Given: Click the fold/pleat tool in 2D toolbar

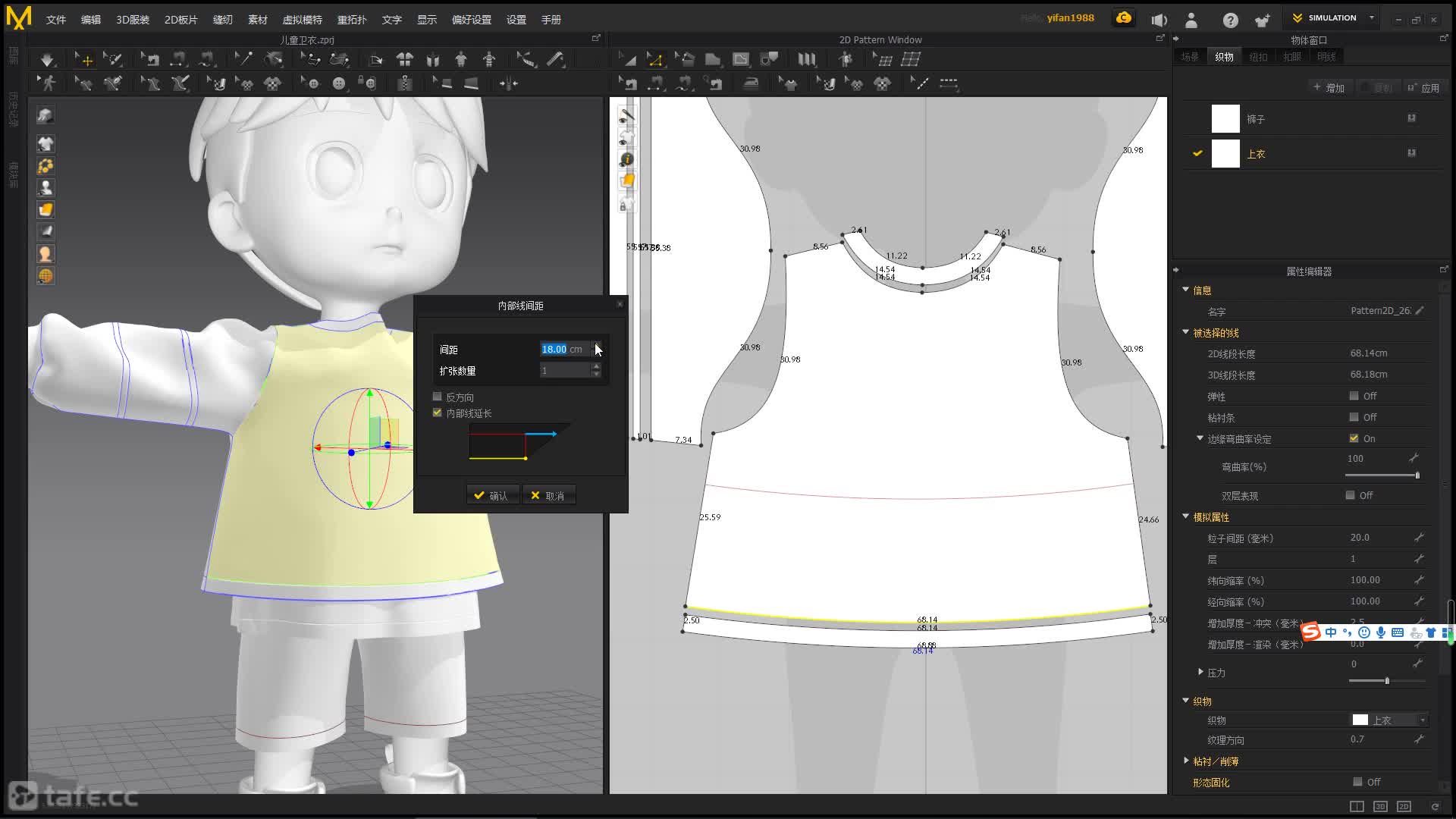Looking at the screenshot, I should 807,59.
